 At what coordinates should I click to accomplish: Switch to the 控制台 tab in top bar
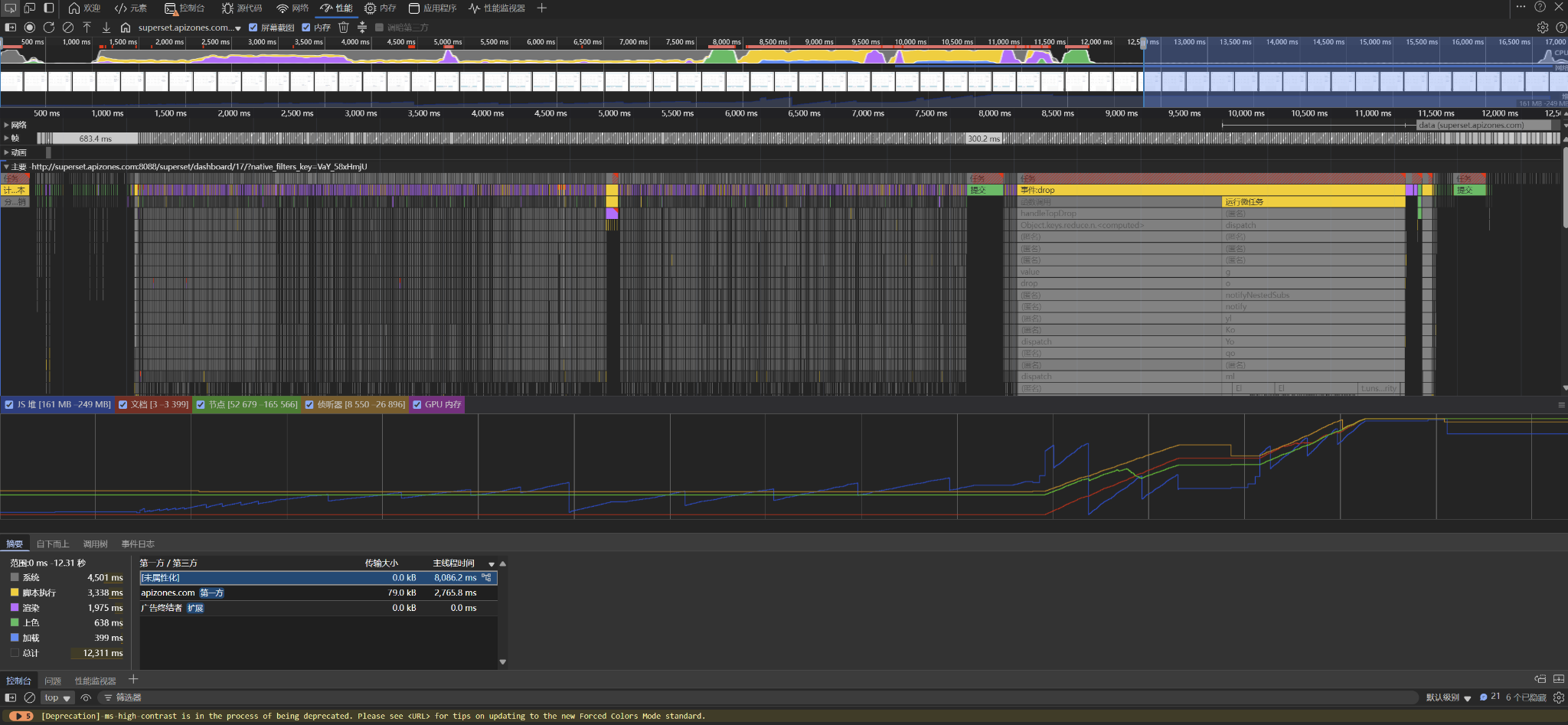[x=185, y=8]
